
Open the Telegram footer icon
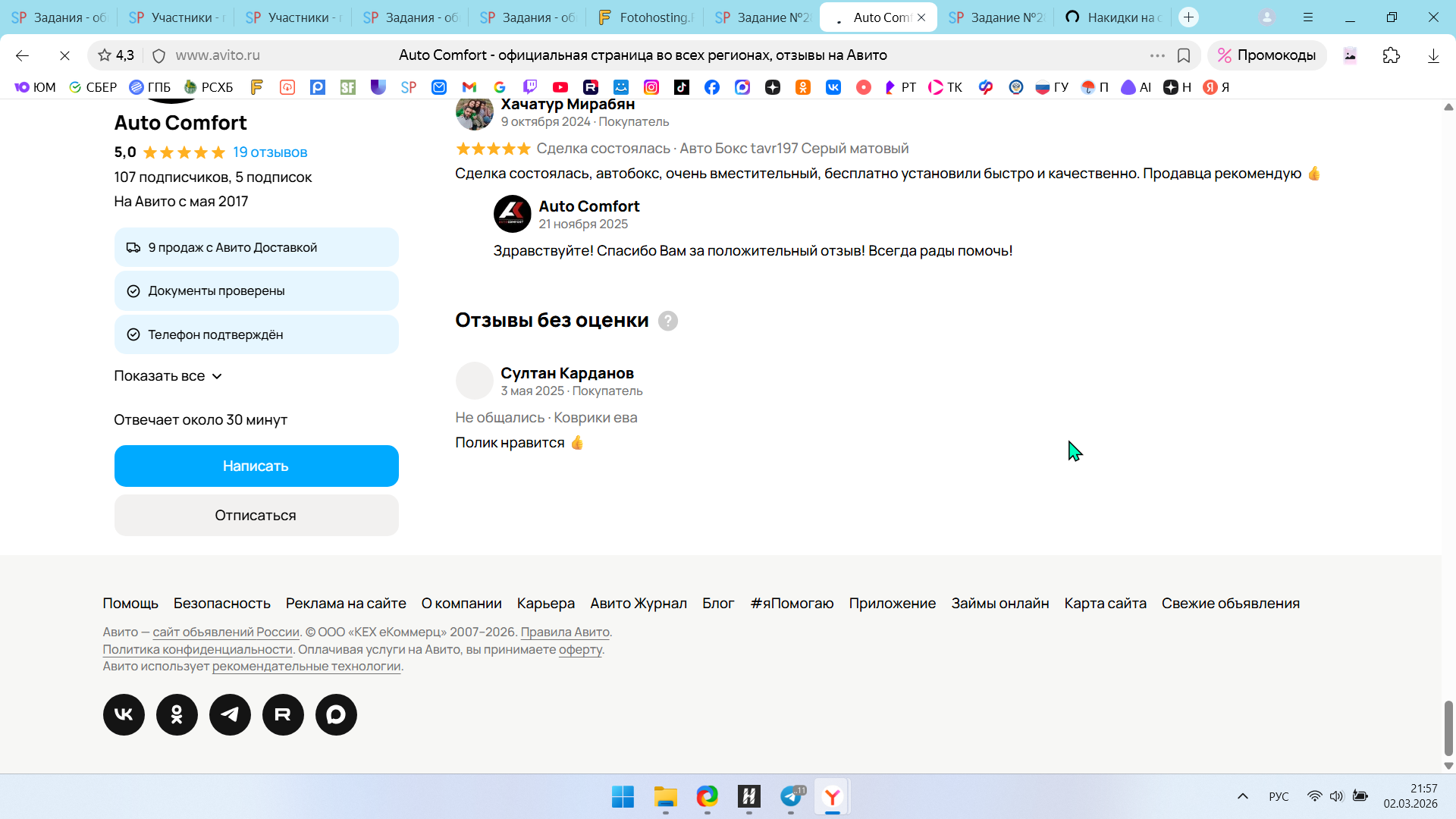coord(230,714)
